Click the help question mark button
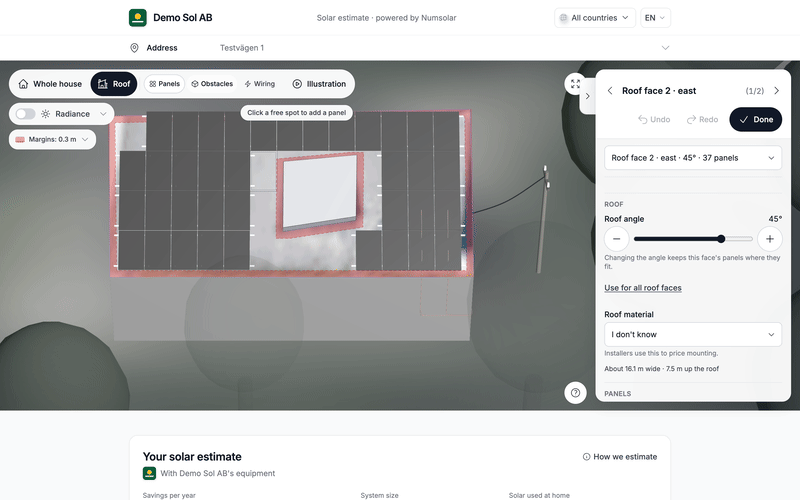The width and height of the screenshot is (800, 500). [x=575, y=393]
